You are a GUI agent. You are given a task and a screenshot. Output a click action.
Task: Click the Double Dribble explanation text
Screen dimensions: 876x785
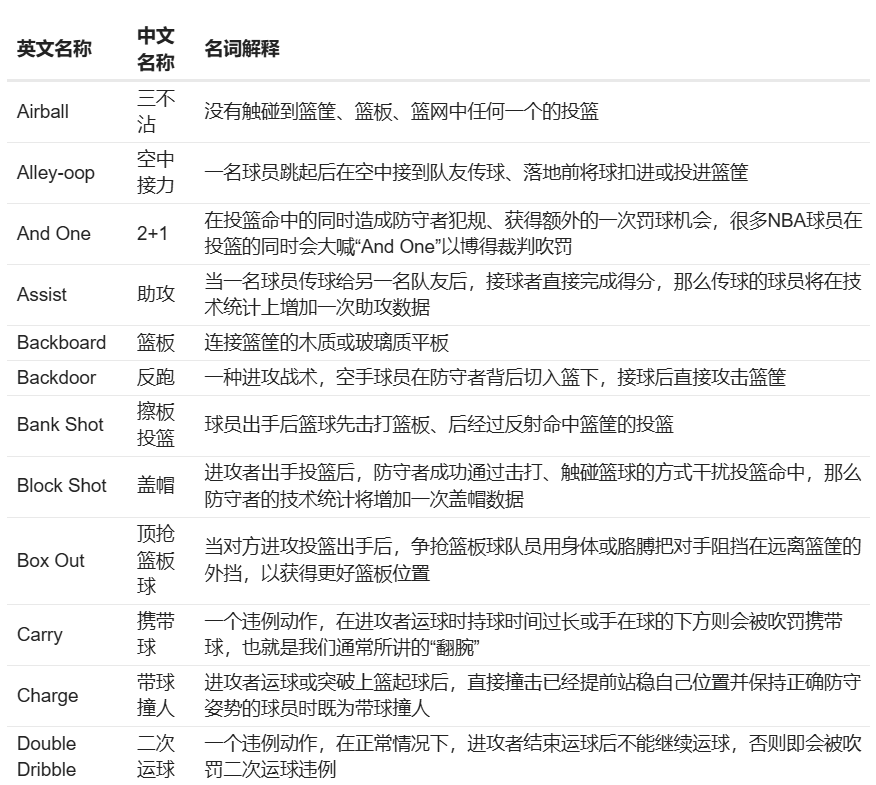click(x=533, y=757)
